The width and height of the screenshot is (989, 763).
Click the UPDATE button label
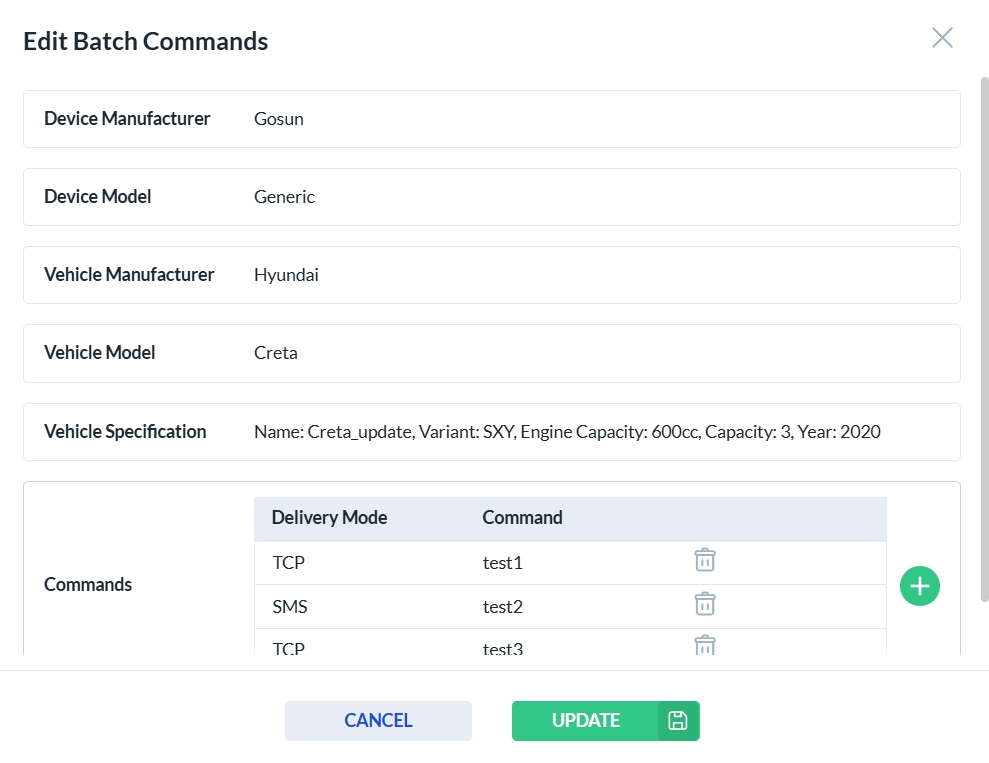586,721
